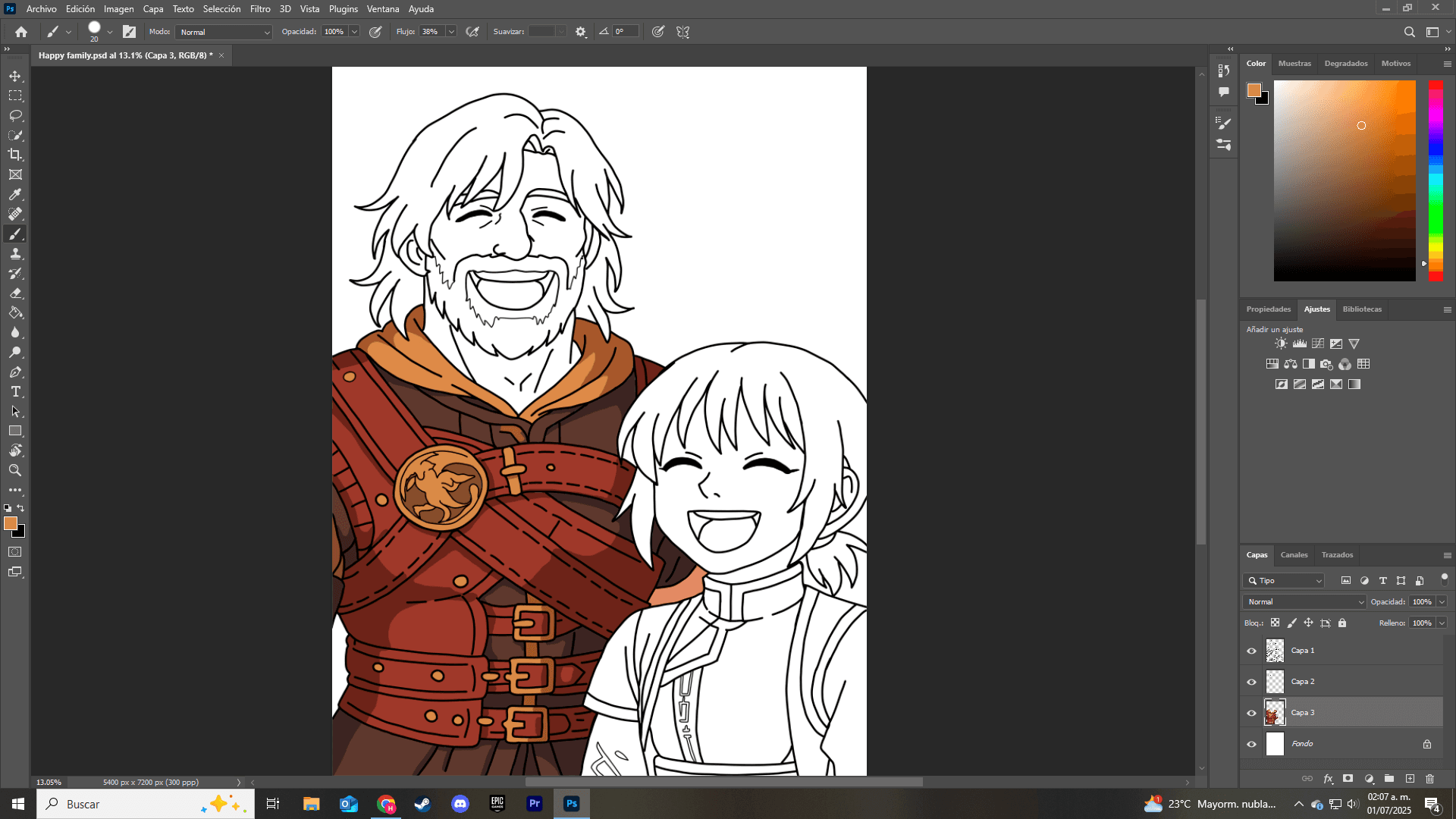
Task: Switch to the Canales tab
Action: point(1294,555)
